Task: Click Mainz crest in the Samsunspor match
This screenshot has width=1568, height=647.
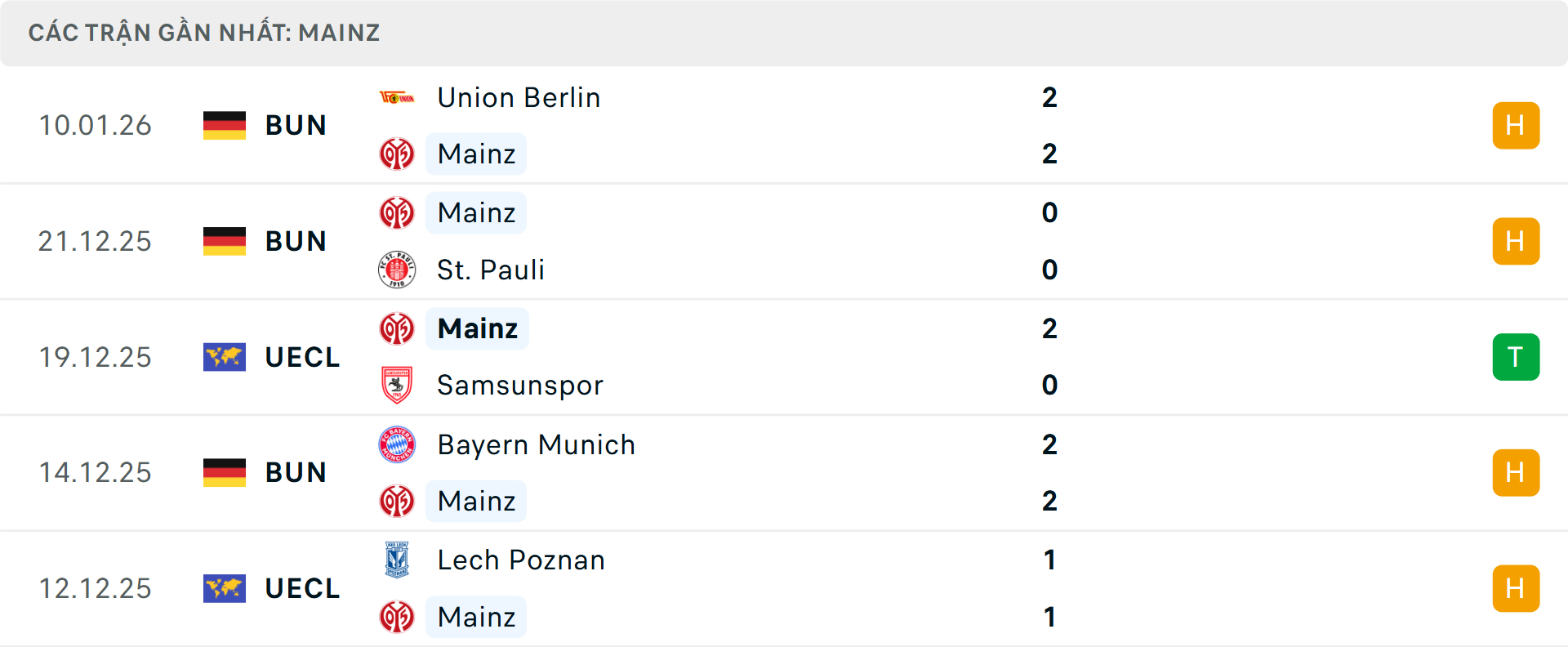Action: (x=397, y=328)
